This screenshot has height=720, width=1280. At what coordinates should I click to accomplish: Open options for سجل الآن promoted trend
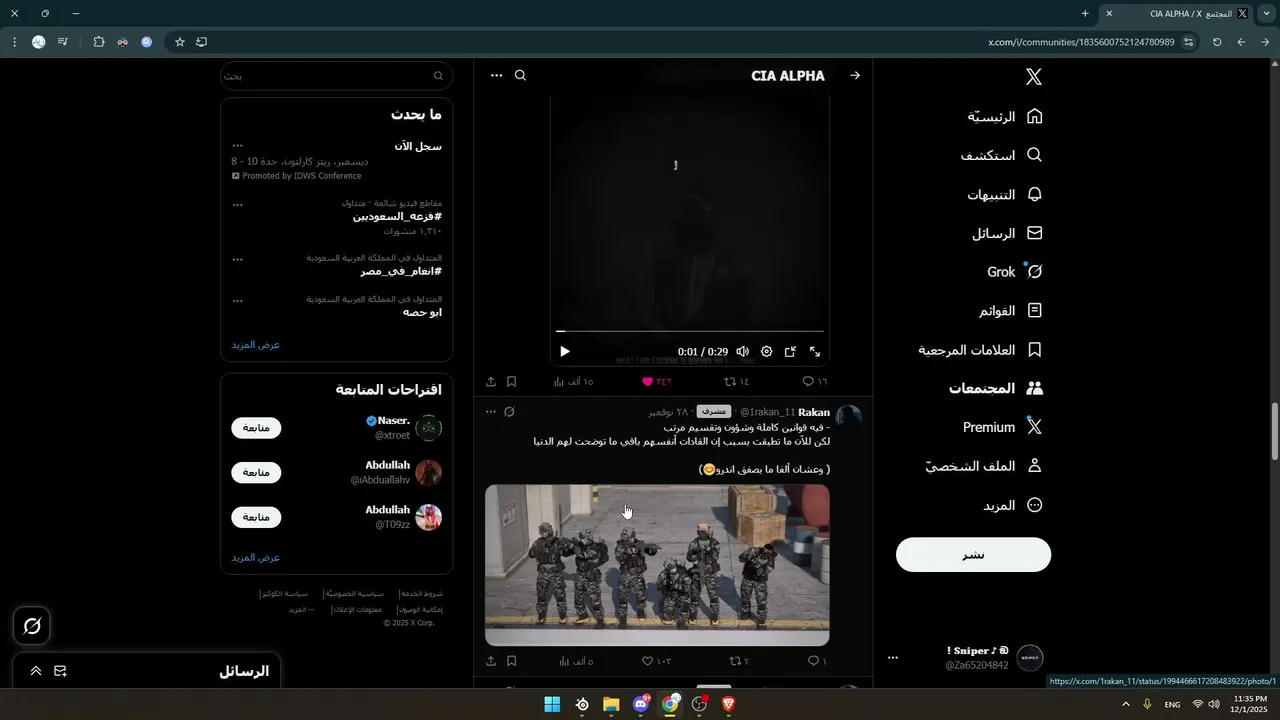[x=238, y=146]
